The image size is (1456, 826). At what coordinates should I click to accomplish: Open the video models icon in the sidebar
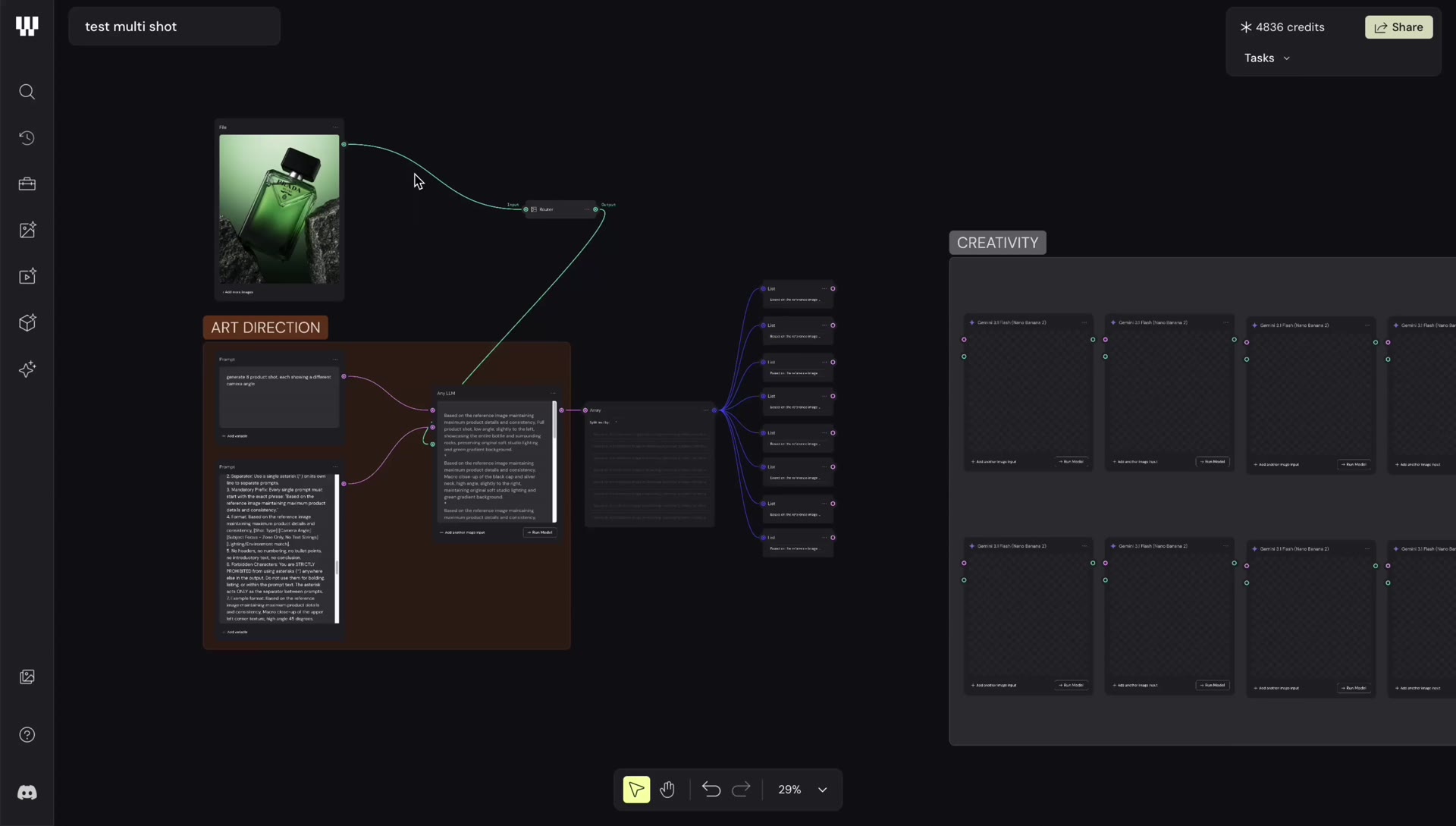(27, 277)
